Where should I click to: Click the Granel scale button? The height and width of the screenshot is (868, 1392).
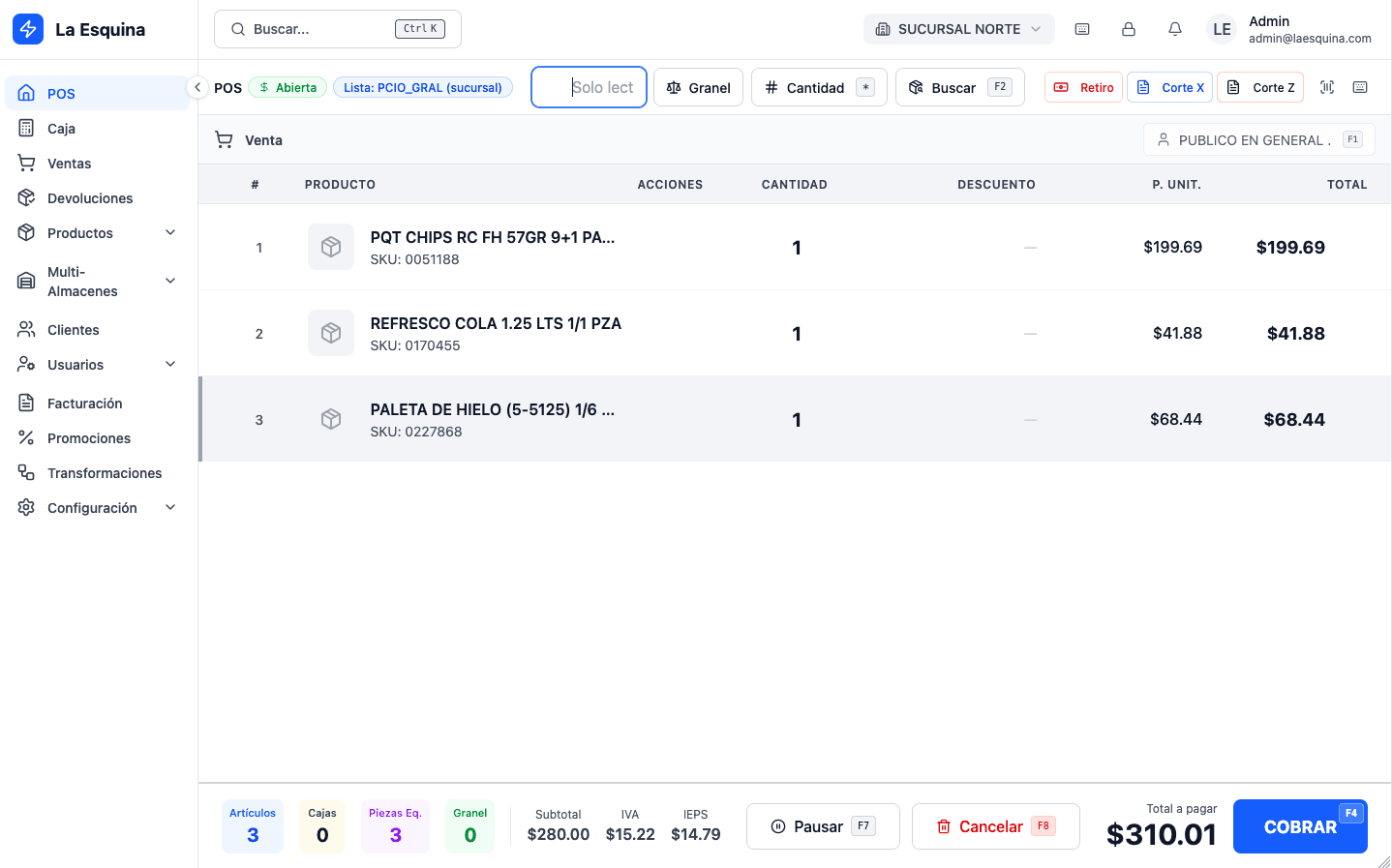698,87
